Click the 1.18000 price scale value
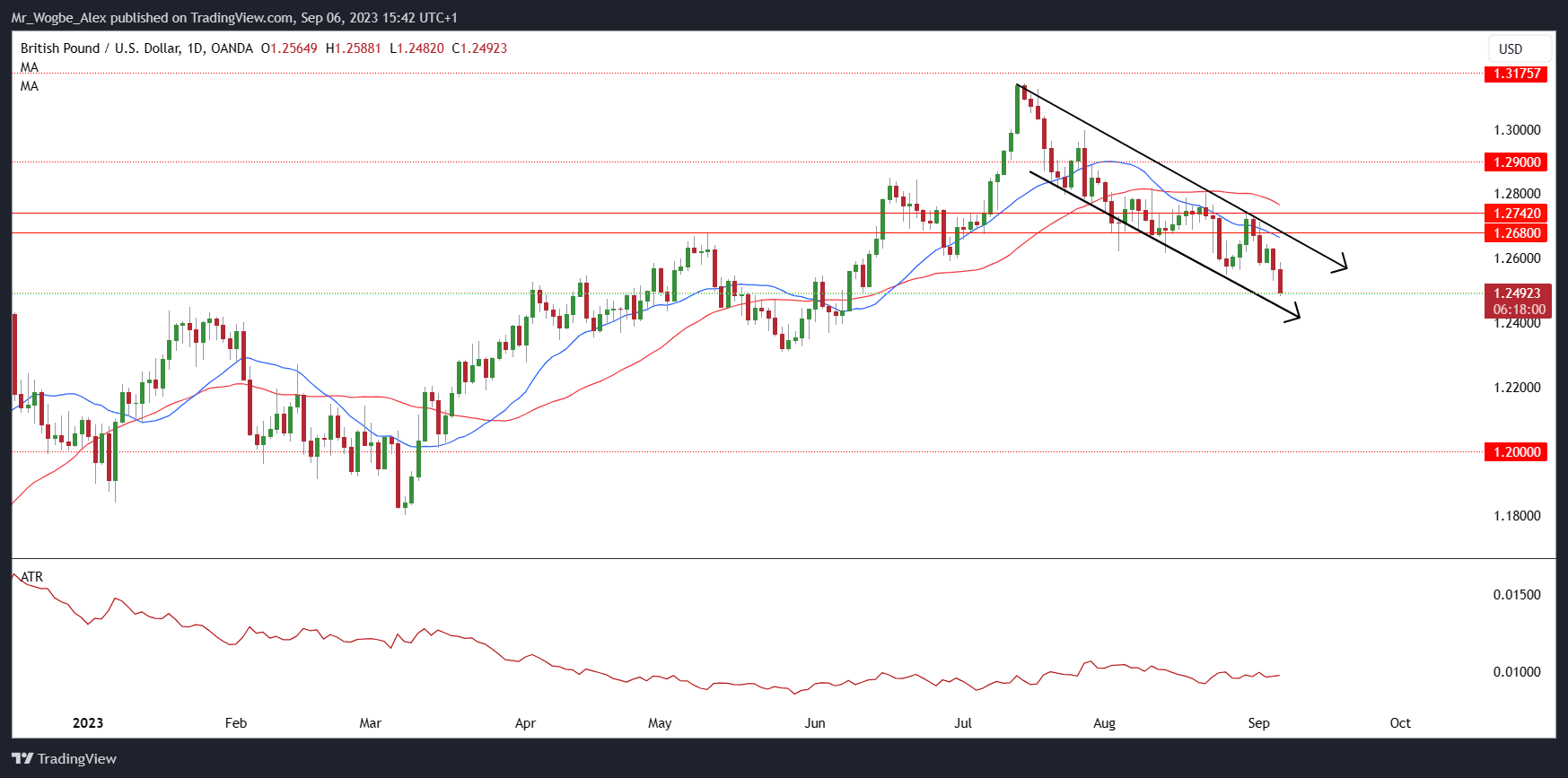The width and height of the screenshot is (1568, 778). pyautogui.click(x=1517, y=516)
